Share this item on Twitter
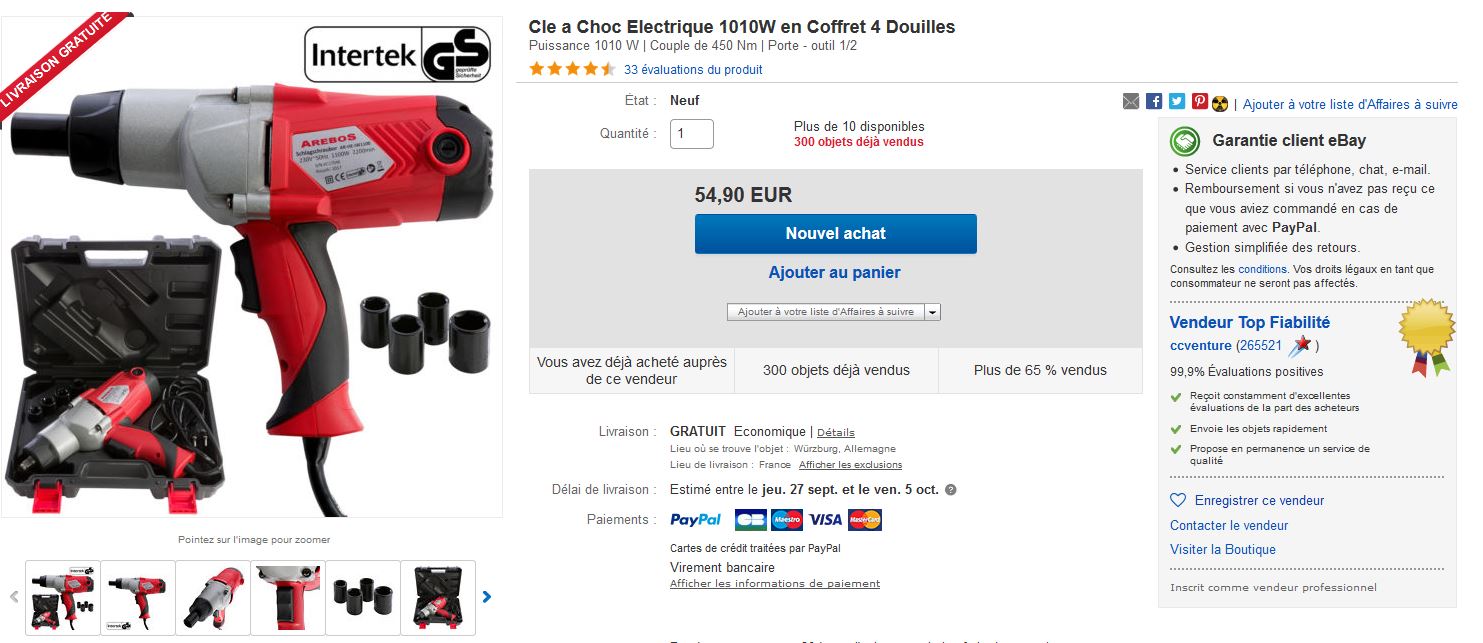 (x=1176, y=102)
